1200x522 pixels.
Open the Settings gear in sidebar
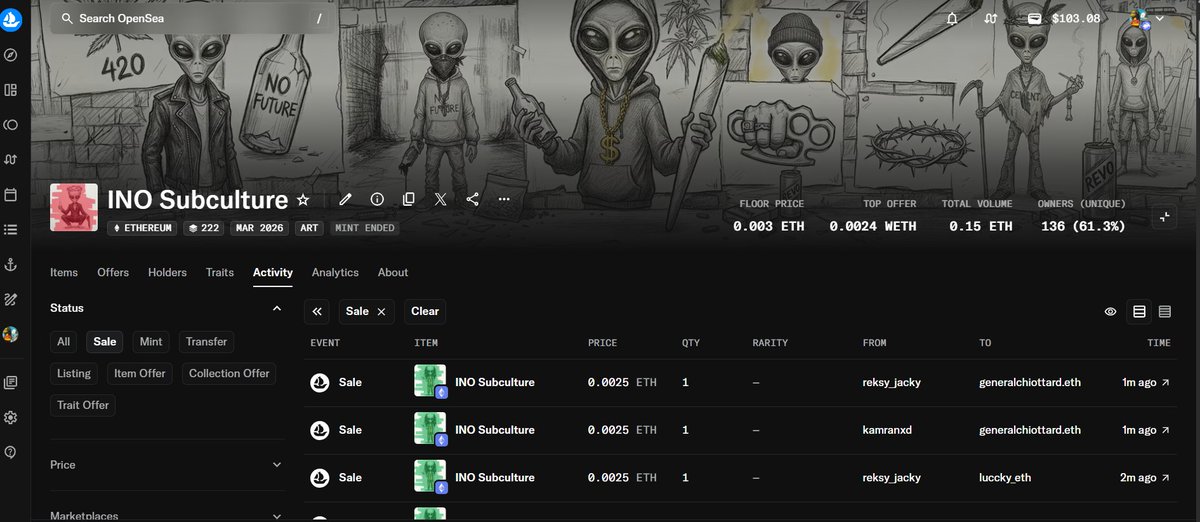click(x=10, y=417)
